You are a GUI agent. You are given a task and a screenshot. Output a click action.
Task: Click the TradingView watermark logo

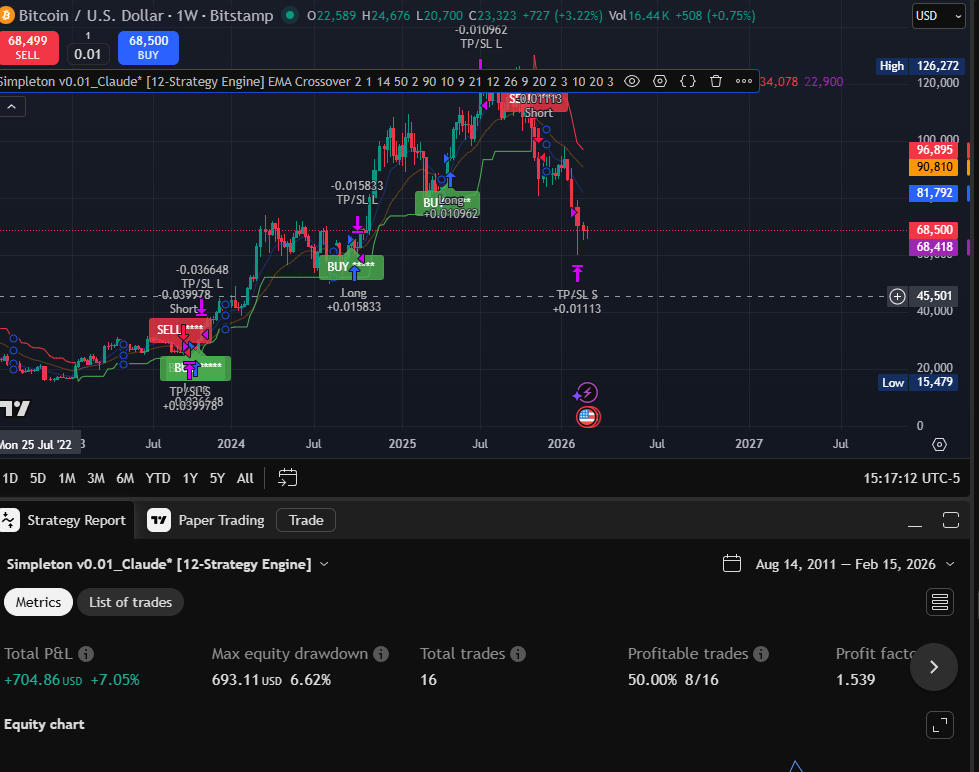click(14, 406)
